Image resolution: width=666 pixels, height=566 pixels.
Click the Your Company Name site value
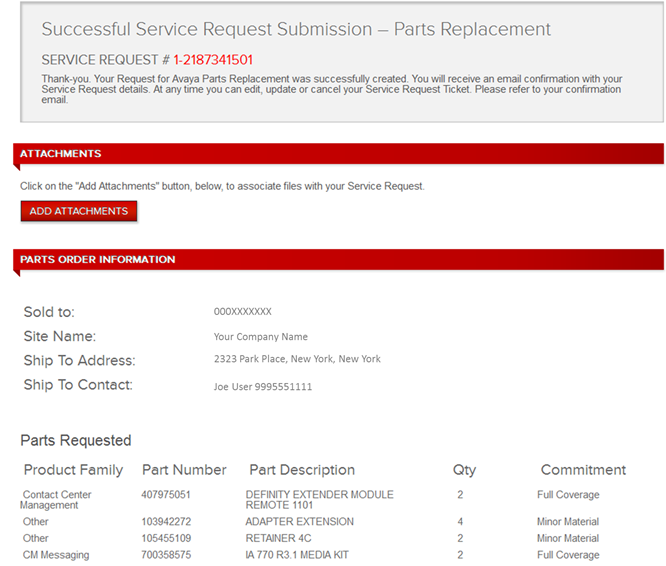click(x=260, y=337)
